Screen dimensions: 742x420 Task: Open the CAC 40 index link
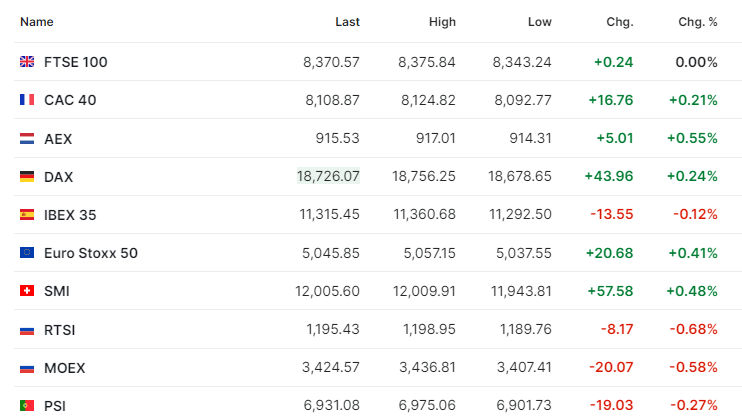[70, 100]
